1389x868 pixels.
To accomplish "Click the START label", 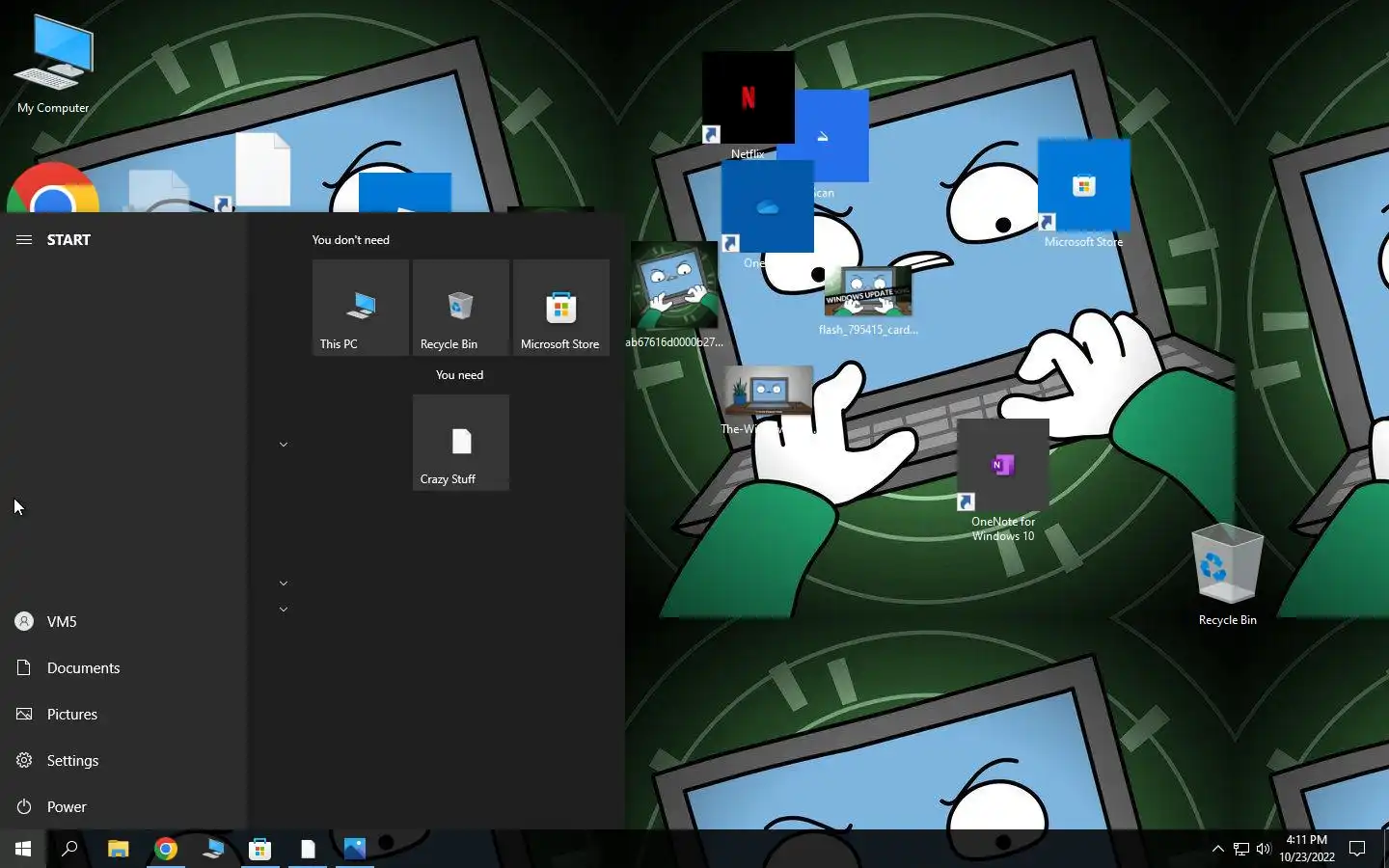I will [x=68, y=240].
